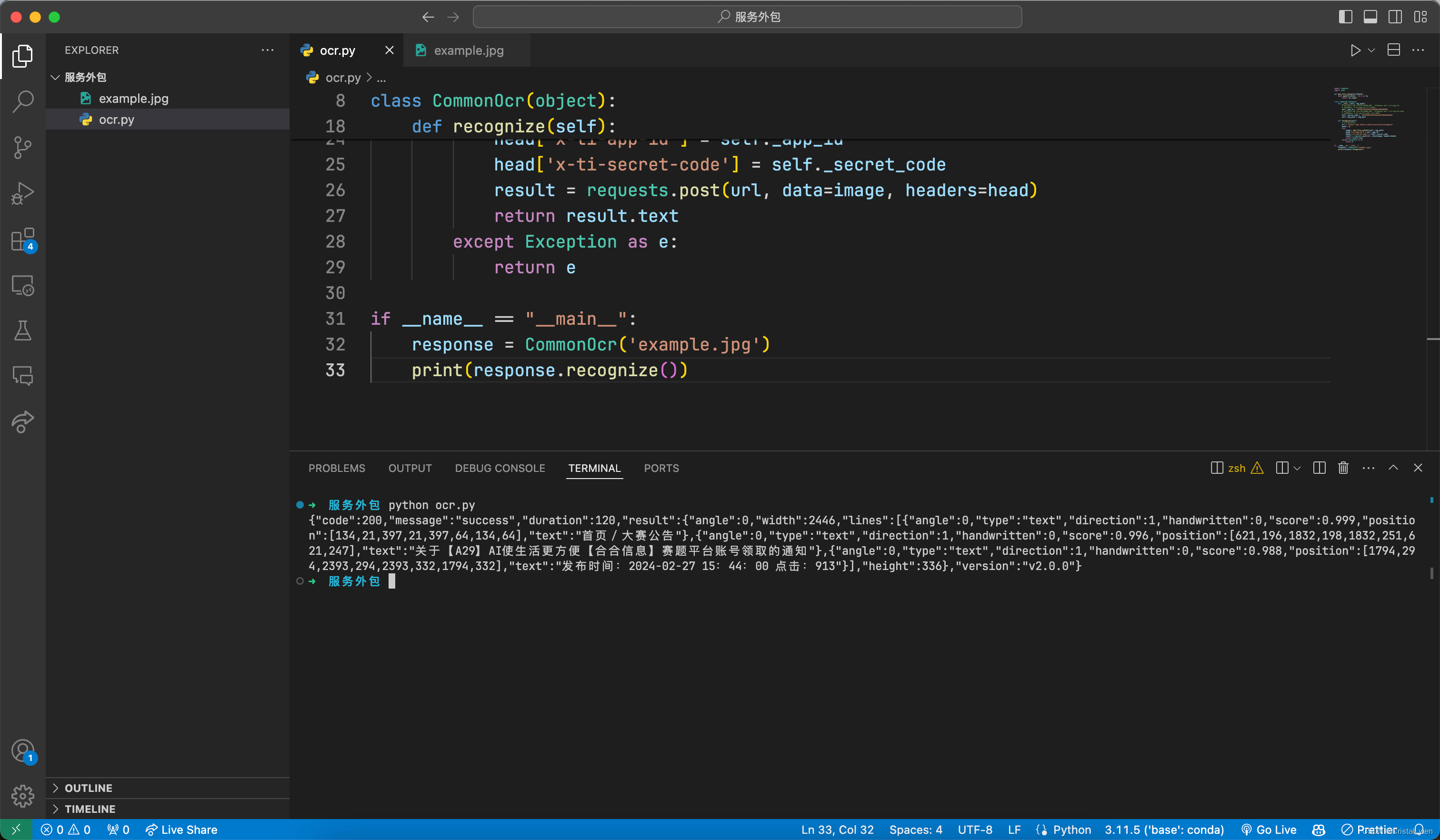
Task: Open editor More Actions ellipsis
Action: click(x=1418, y=50)
